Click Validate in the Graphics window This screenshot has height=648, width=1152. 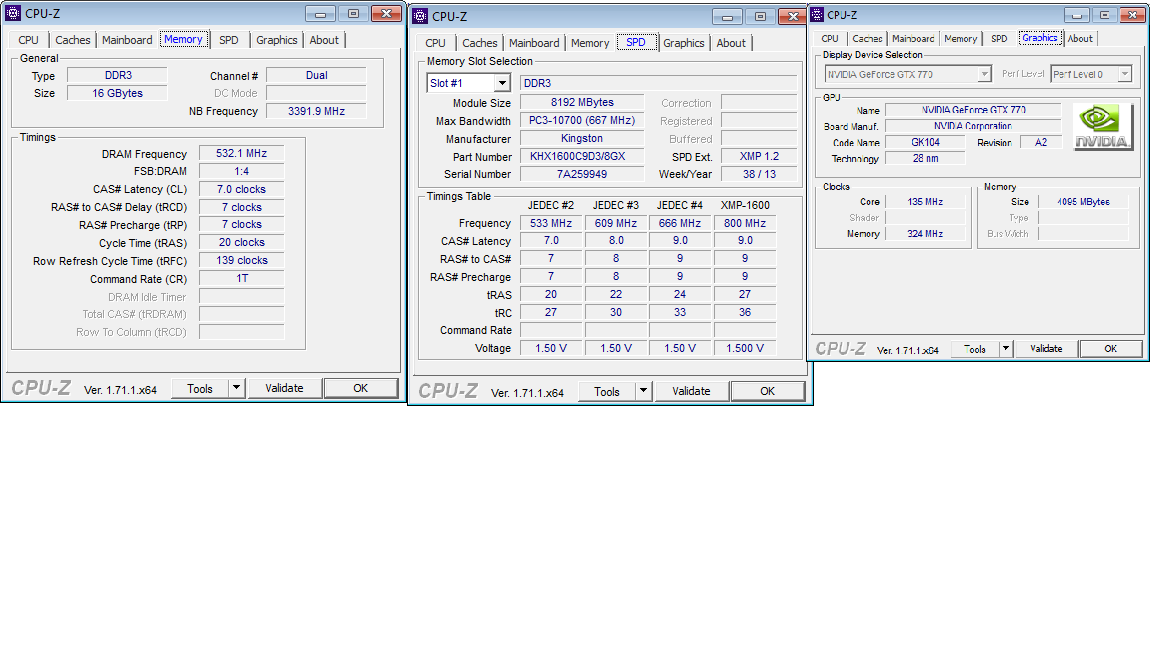point(1046,348)
